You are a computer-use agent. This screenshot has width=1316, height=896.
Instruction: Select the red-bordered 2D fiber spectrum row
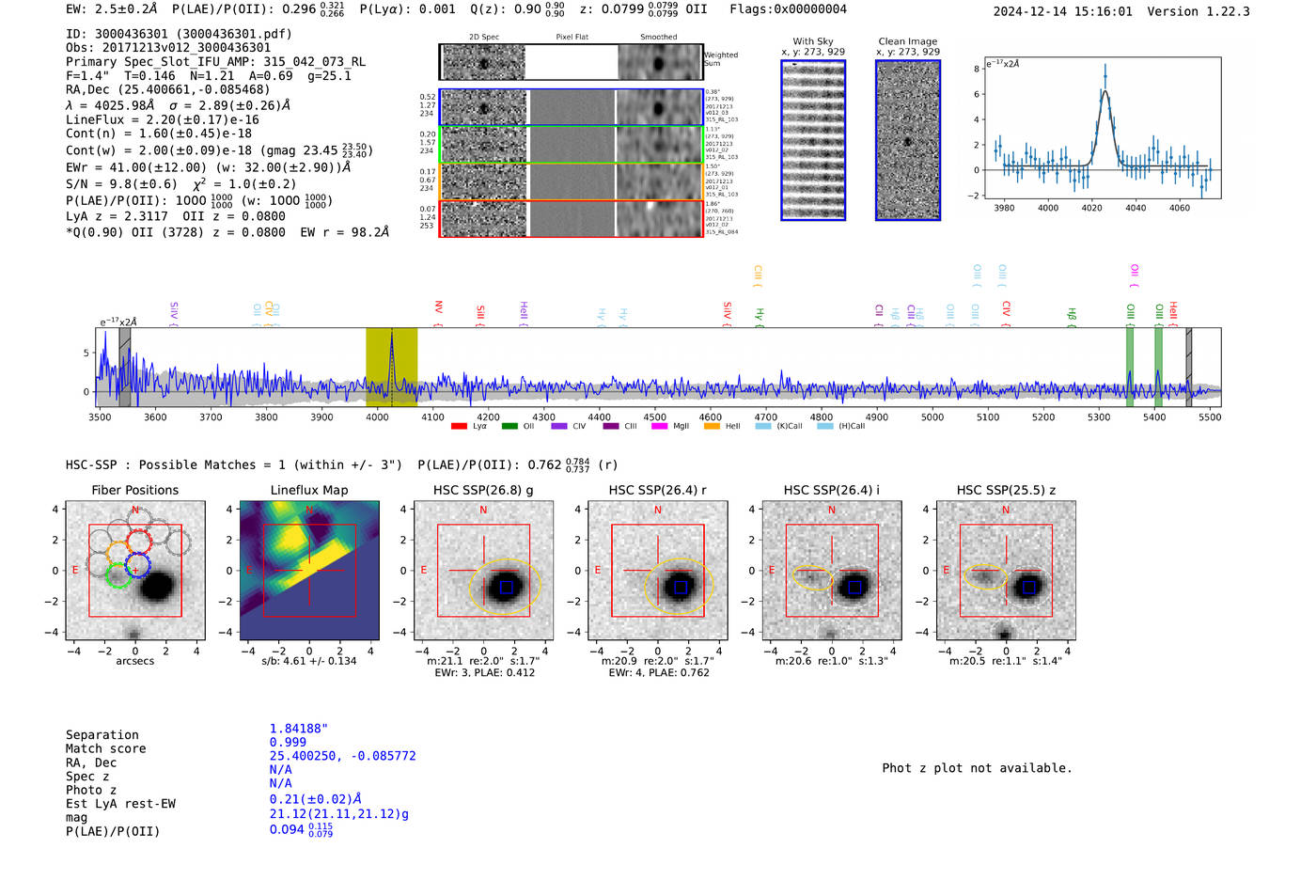[x=571, y=219]
